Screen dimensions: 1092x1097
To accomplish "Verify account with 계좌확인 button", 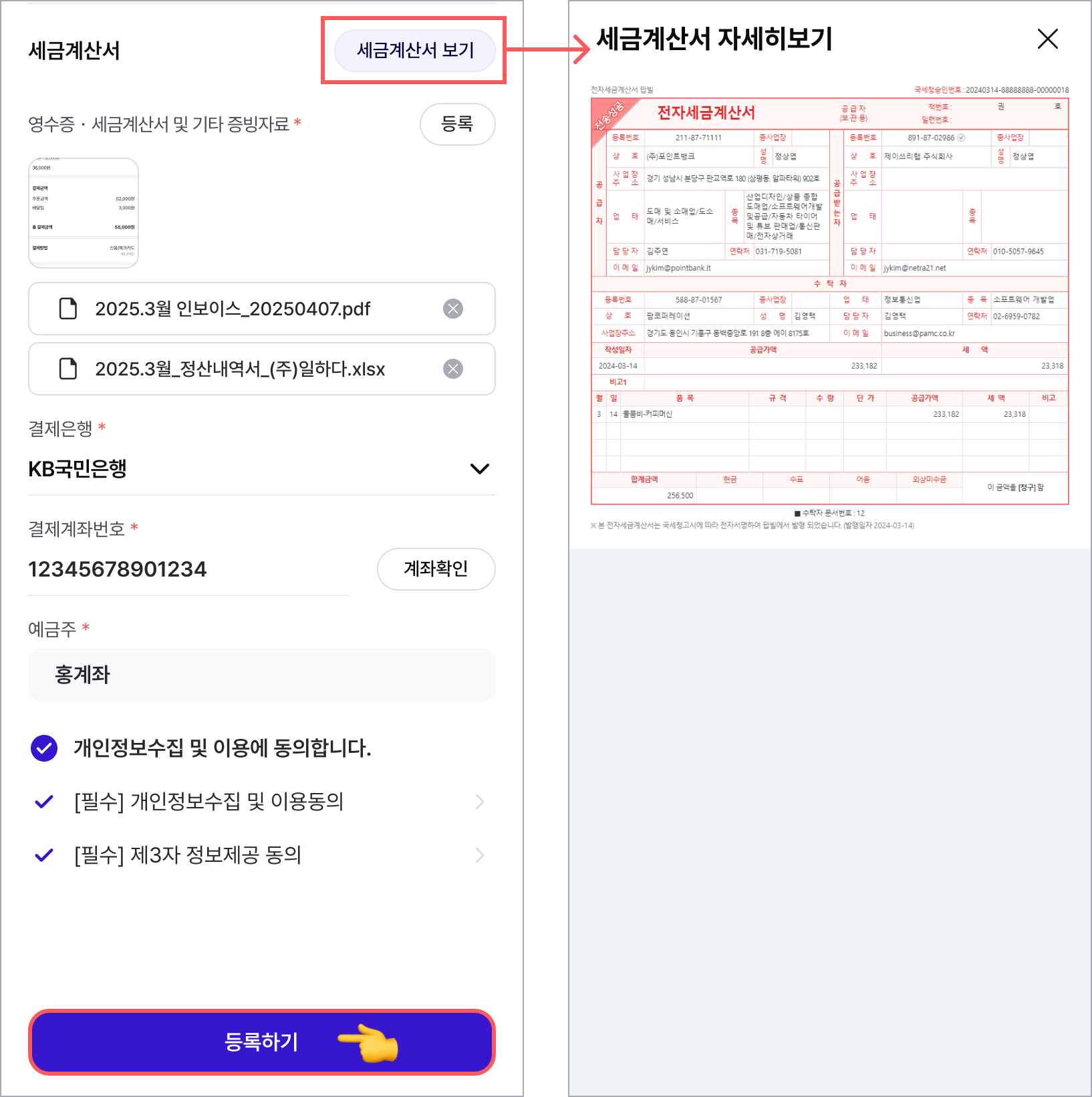I will tap(436, 569).
